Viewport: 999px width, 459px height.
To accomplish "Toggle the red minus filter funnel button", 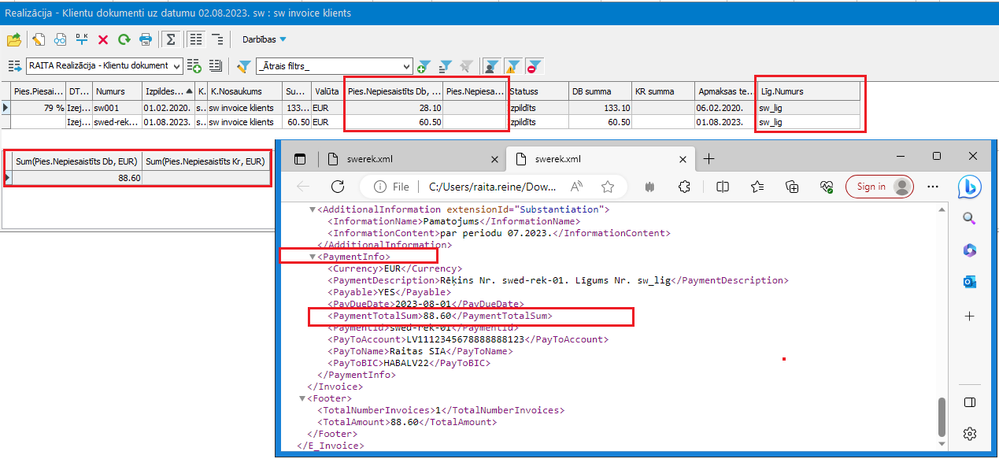I will click(x=535, y=66).
